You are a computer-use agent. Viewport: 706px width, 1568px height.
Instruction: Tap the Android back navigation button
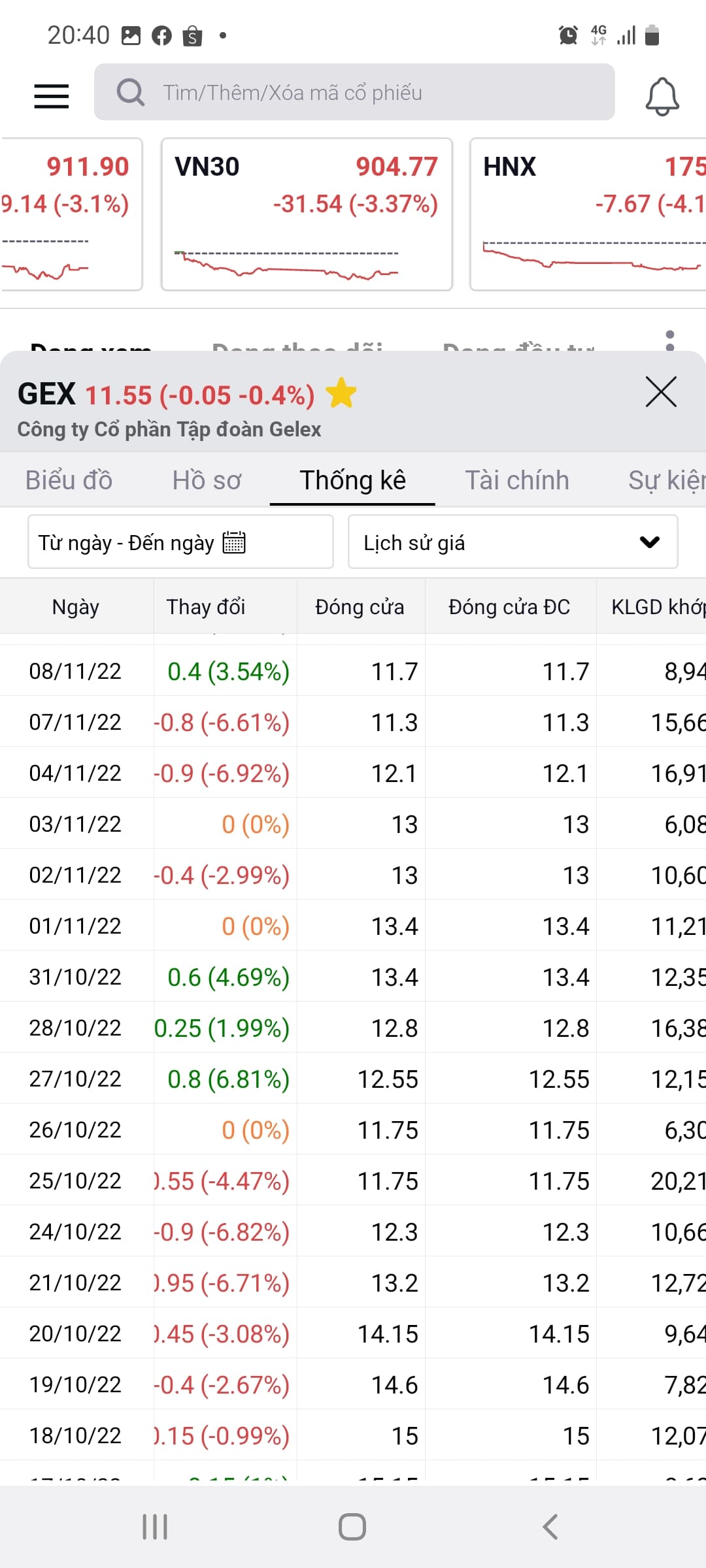point(550,1527)
